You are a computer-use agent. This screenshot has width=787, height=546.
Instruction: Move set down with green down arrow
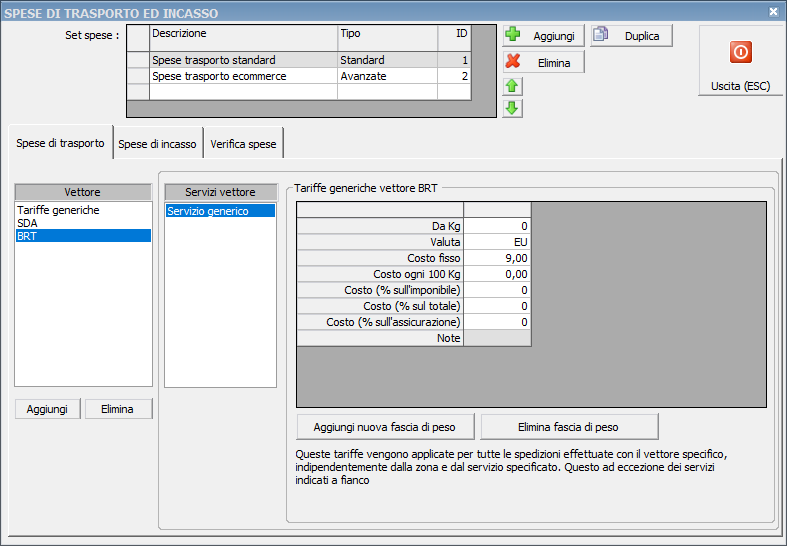(512, 108)
